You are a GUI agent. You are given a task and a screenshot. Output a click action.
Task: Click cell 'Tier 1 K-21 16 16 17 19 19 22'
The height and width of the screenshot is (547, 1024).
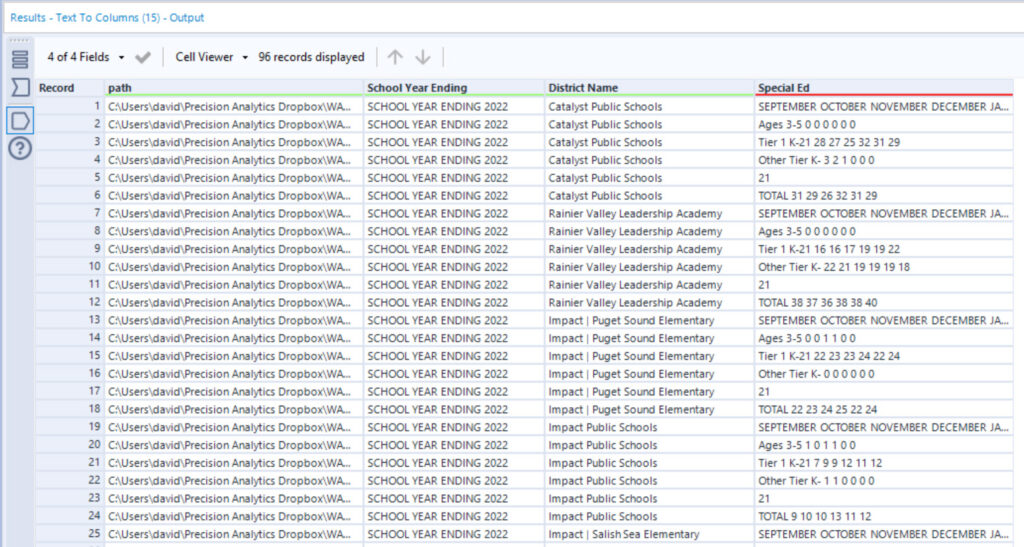(884, 249)
